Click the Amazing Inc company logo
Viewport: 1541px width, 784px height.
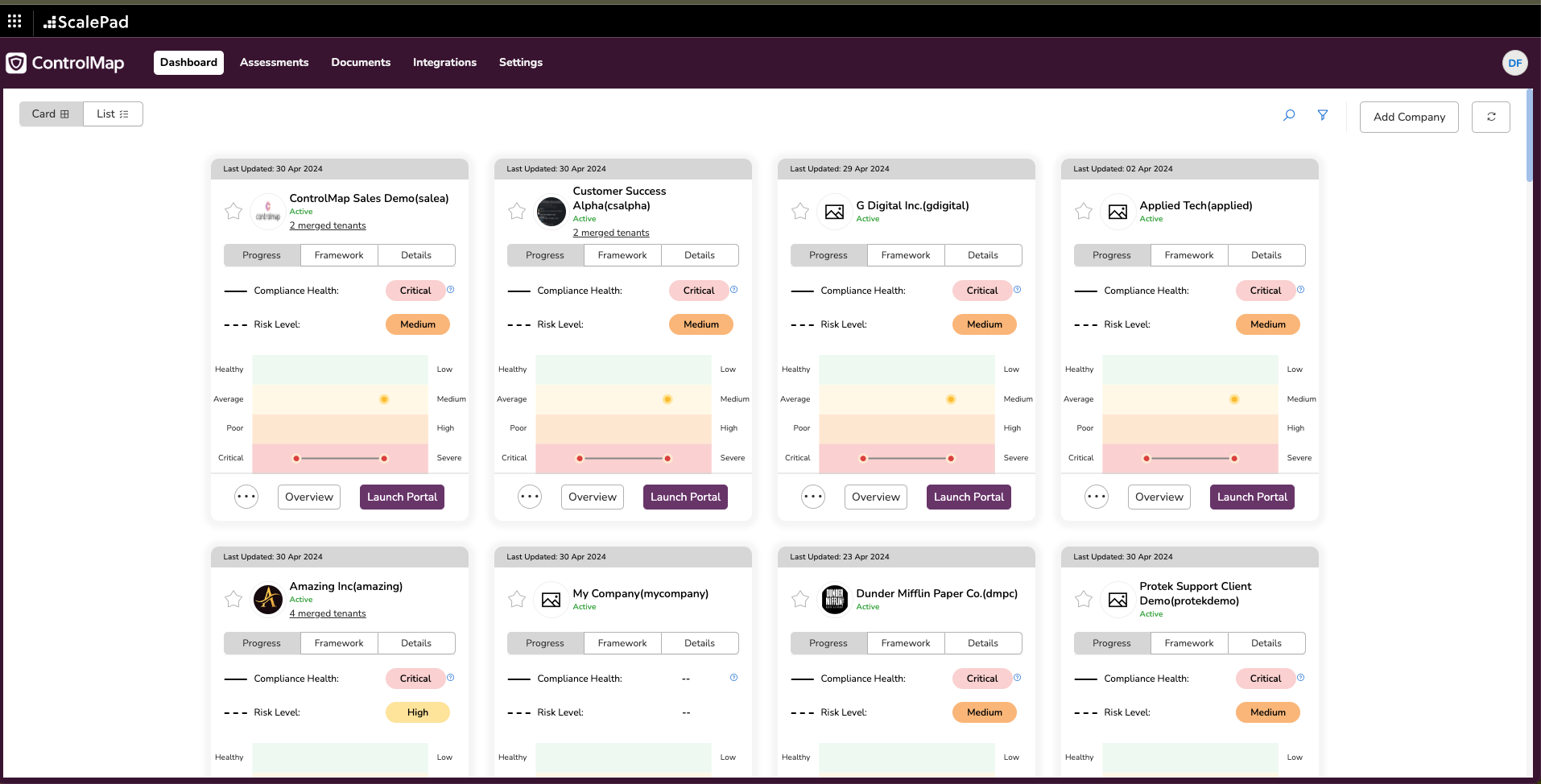(x=268, y=600)
